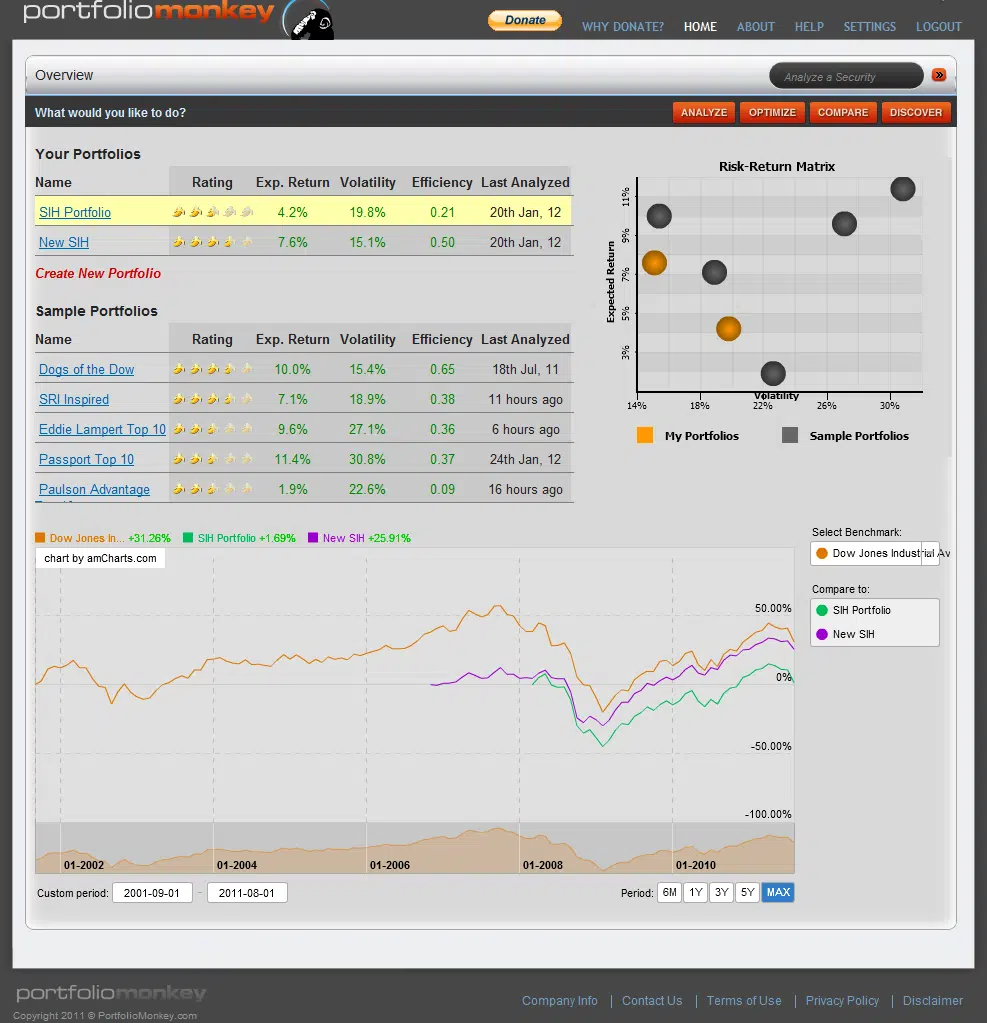Click the star rating for Paulson Advantage

[212, 489]
